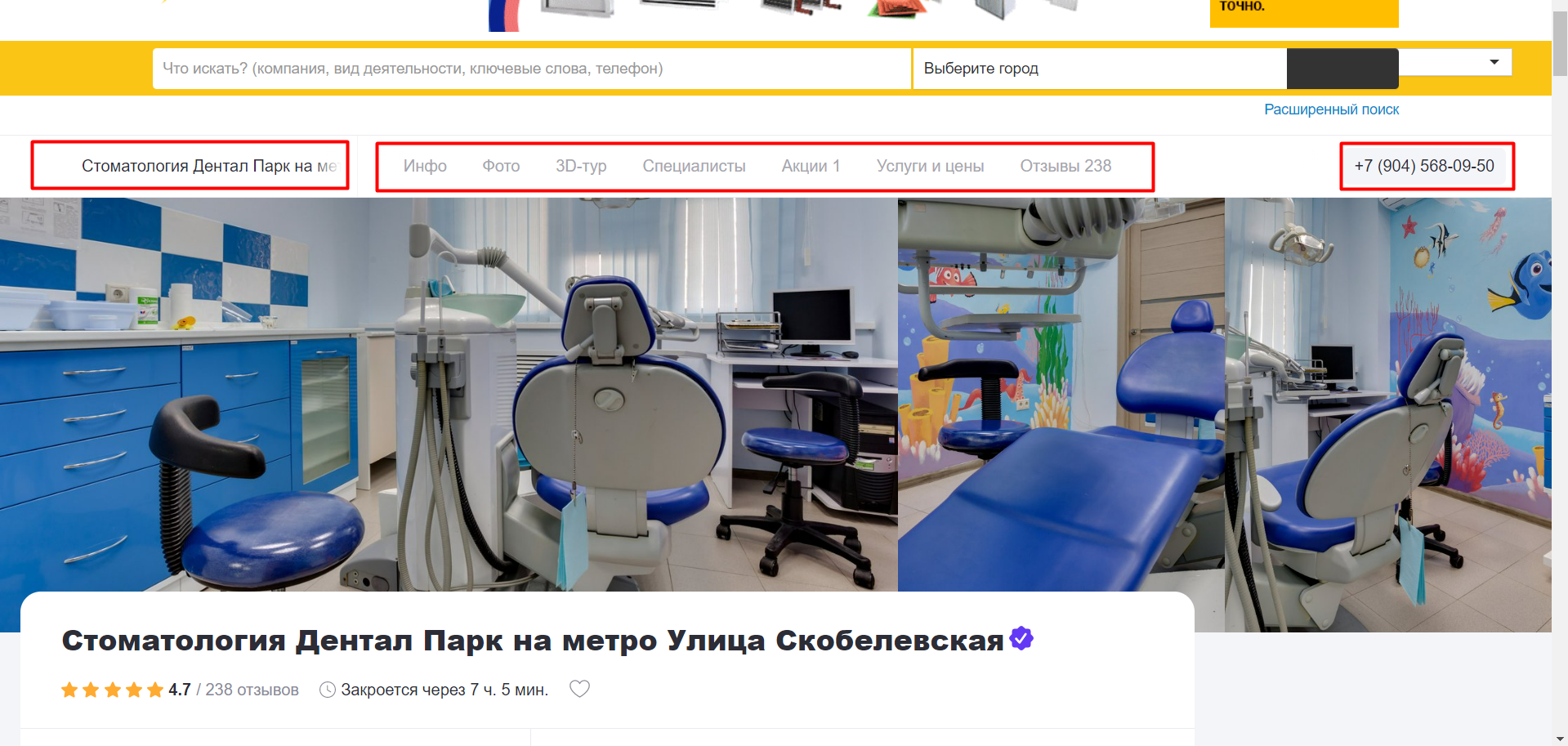
Task: Open the 'Выберите город' city selector
Action: 1100,69
